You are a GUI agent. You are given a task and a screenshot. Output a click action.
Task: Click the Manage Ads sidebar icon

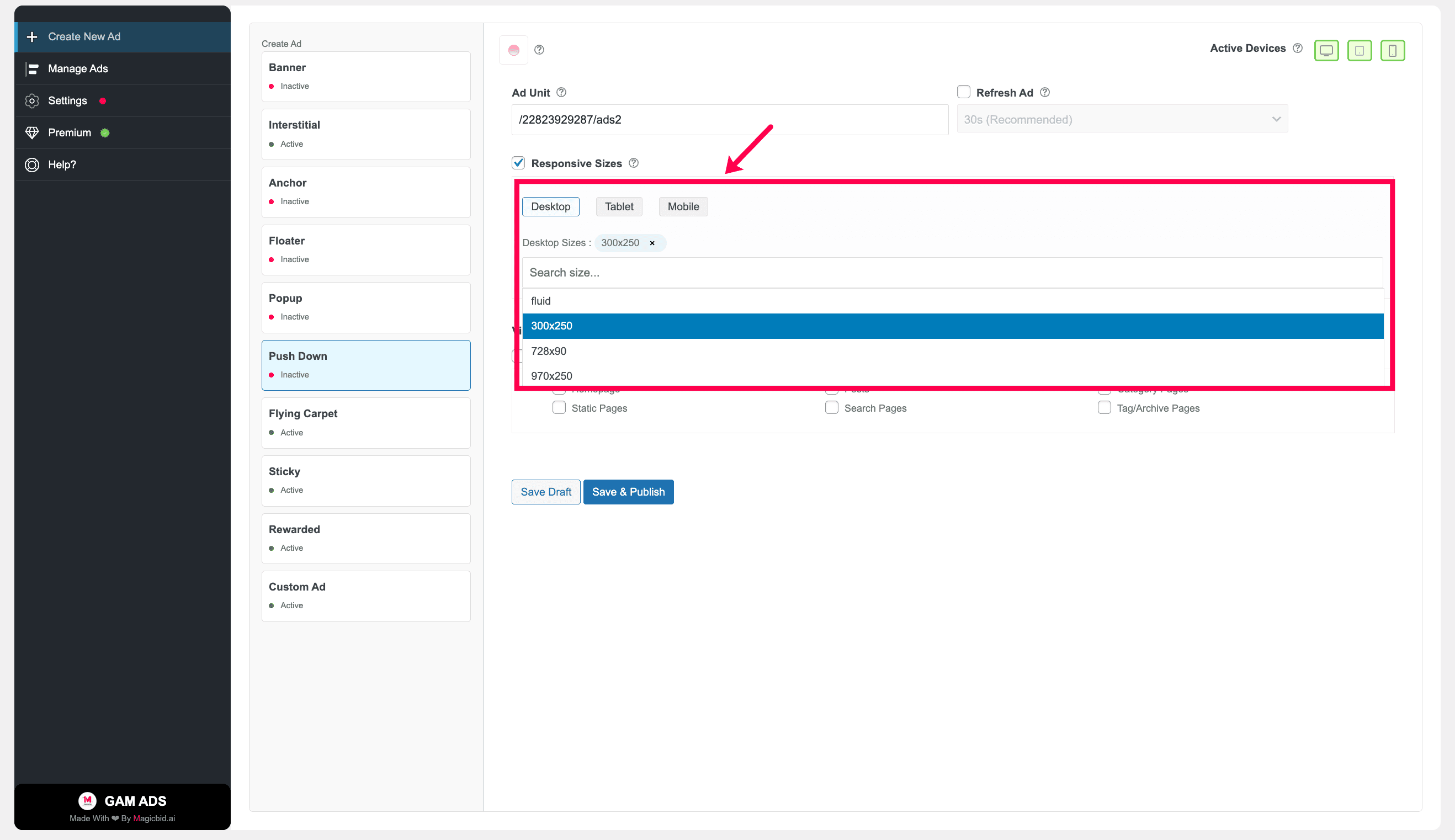click(33, 68)
